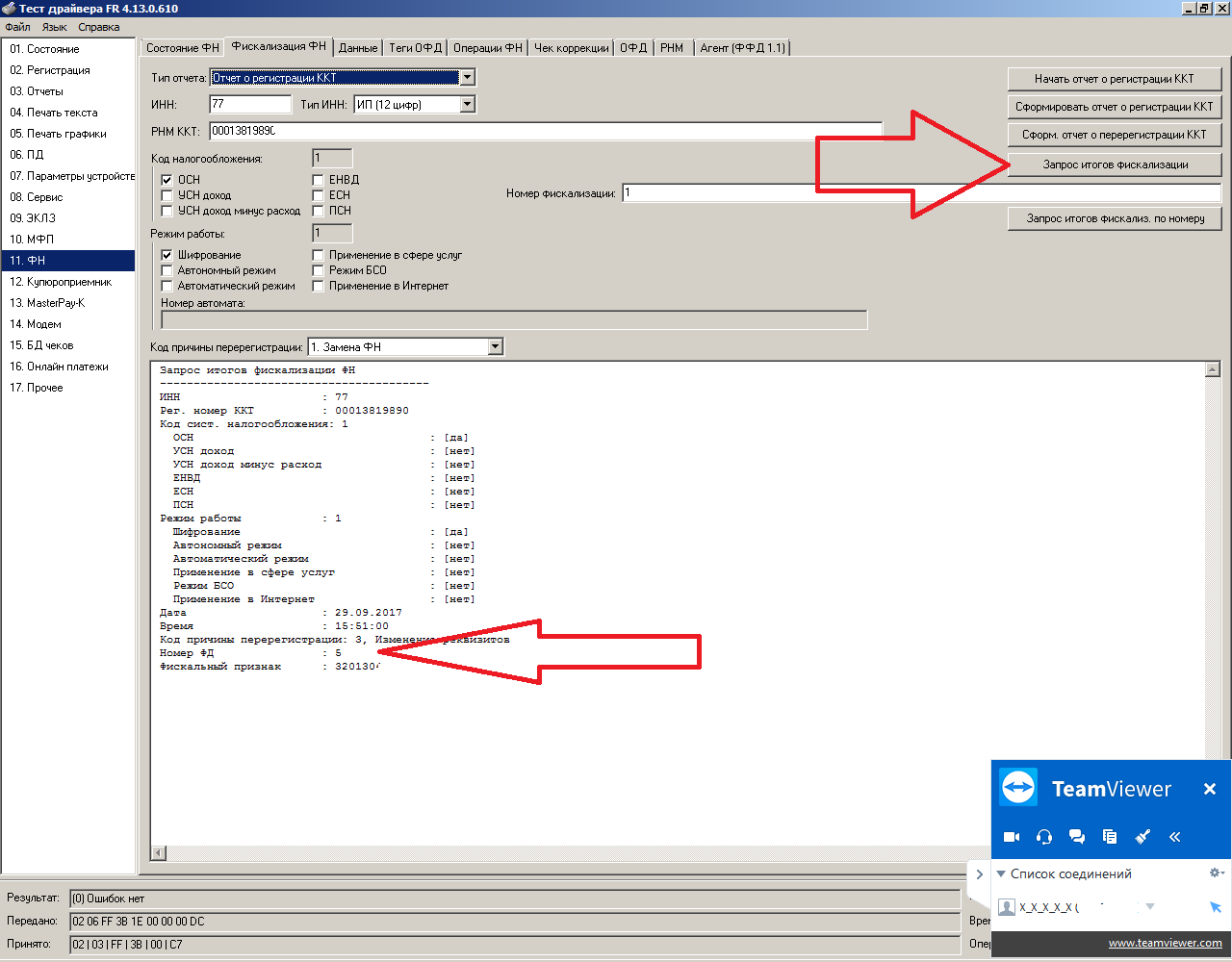Click Запрос итогов фискализ. по номеру button
Viewport: 1232px width, 962px height.
(x=1115, y=218)
